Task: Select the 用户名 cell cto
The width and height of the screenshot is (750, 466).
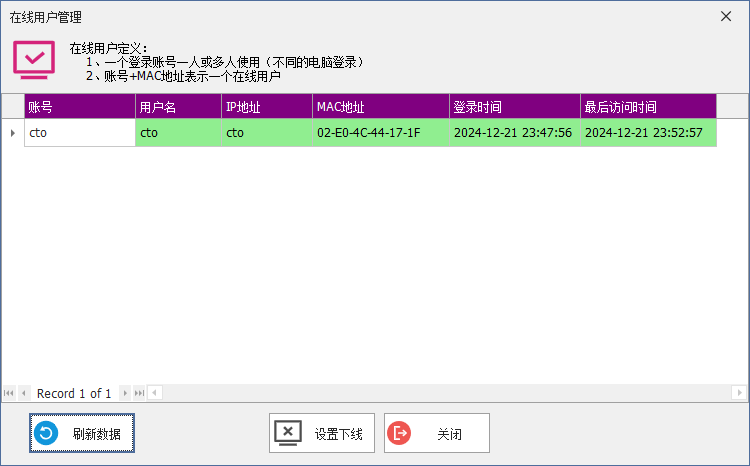Action: point(178,133)
